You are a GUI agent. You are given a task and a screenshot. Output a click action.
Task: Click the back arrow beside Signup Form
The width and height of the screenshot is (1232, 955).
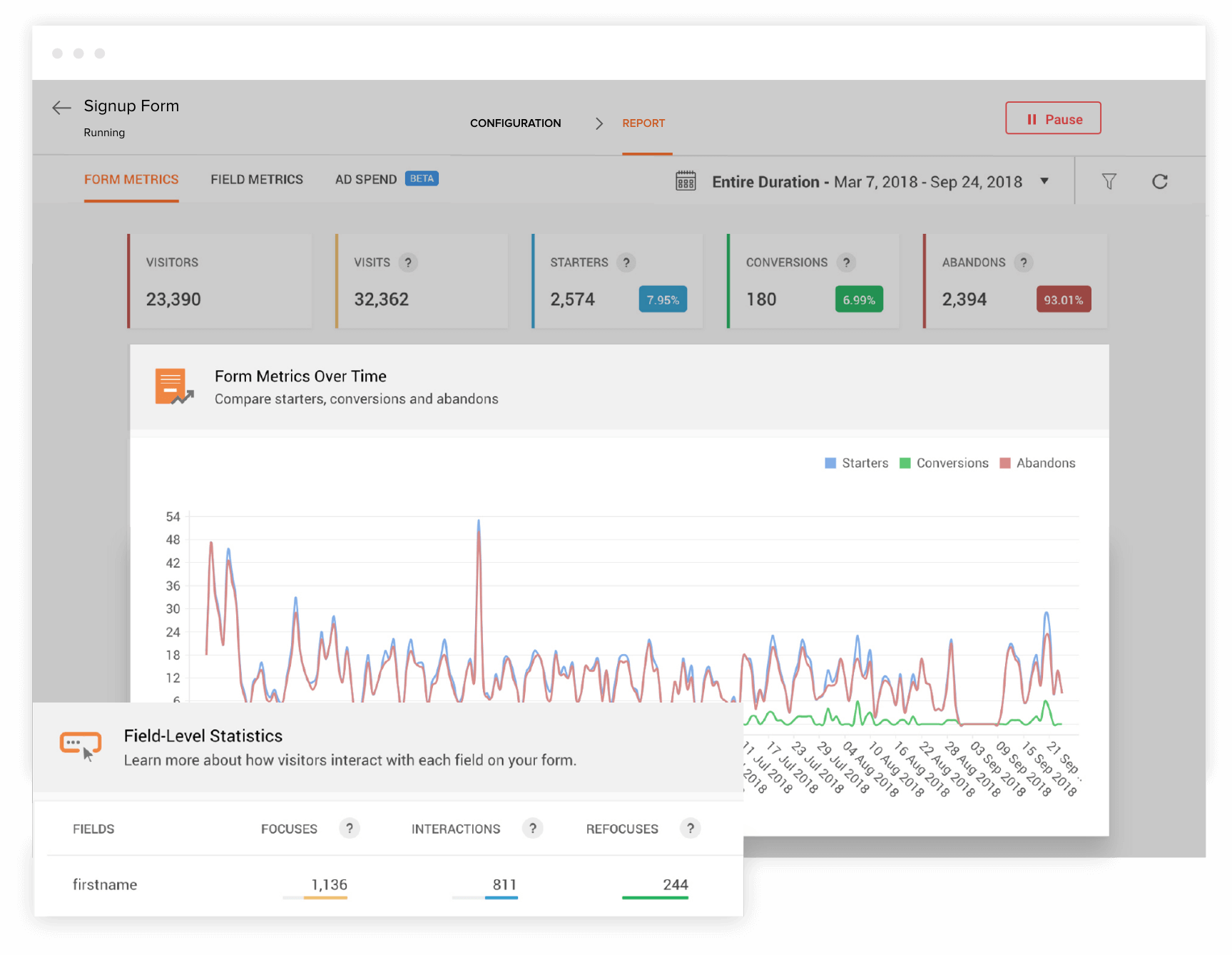[61, 108]
